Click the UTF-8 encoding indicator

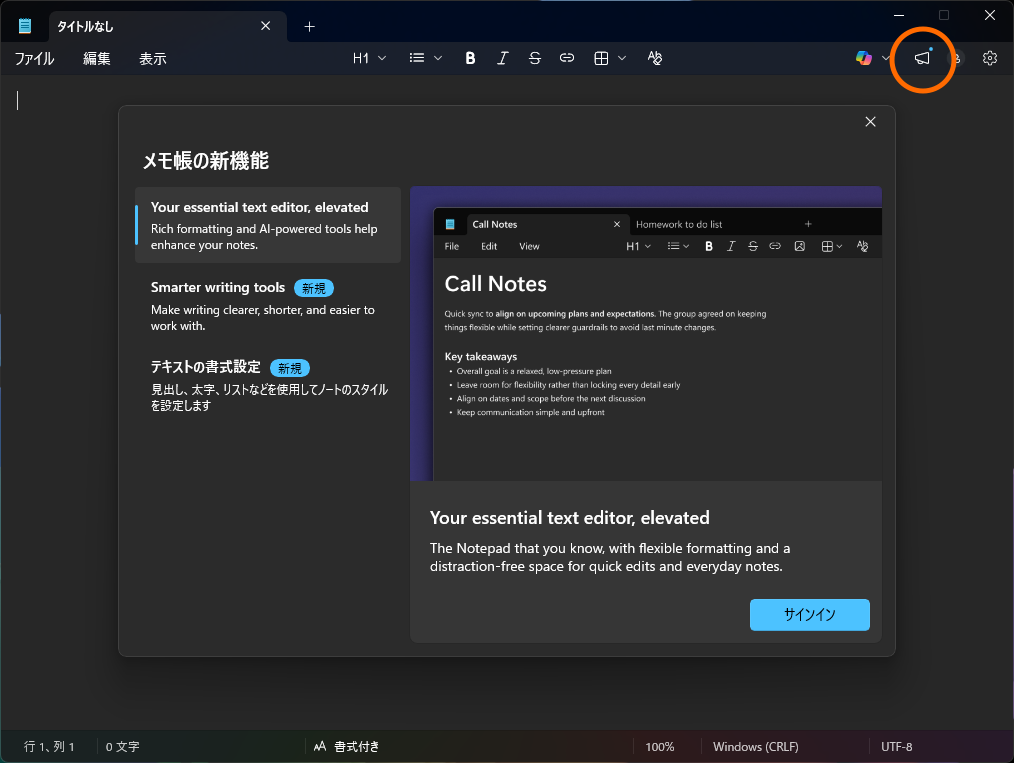[x=896, y=747]
